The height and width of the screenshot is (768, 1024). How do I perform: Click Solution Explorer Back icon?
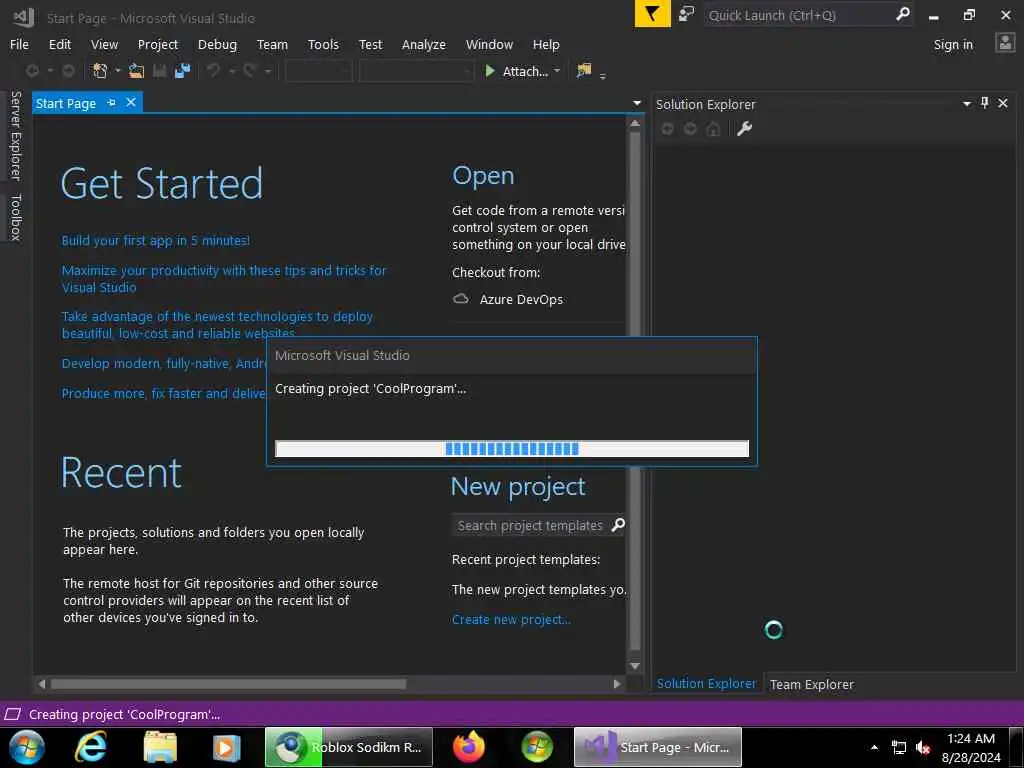(667, 129)
